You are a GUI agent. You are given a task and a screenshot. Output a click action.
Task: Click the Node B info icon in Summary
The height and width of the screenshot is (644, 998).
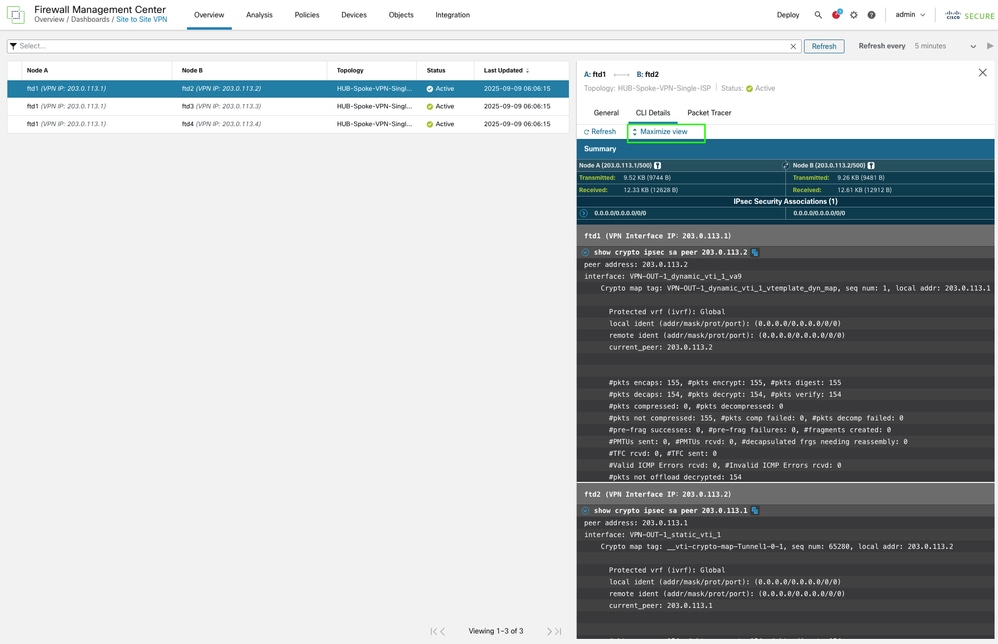871,165
